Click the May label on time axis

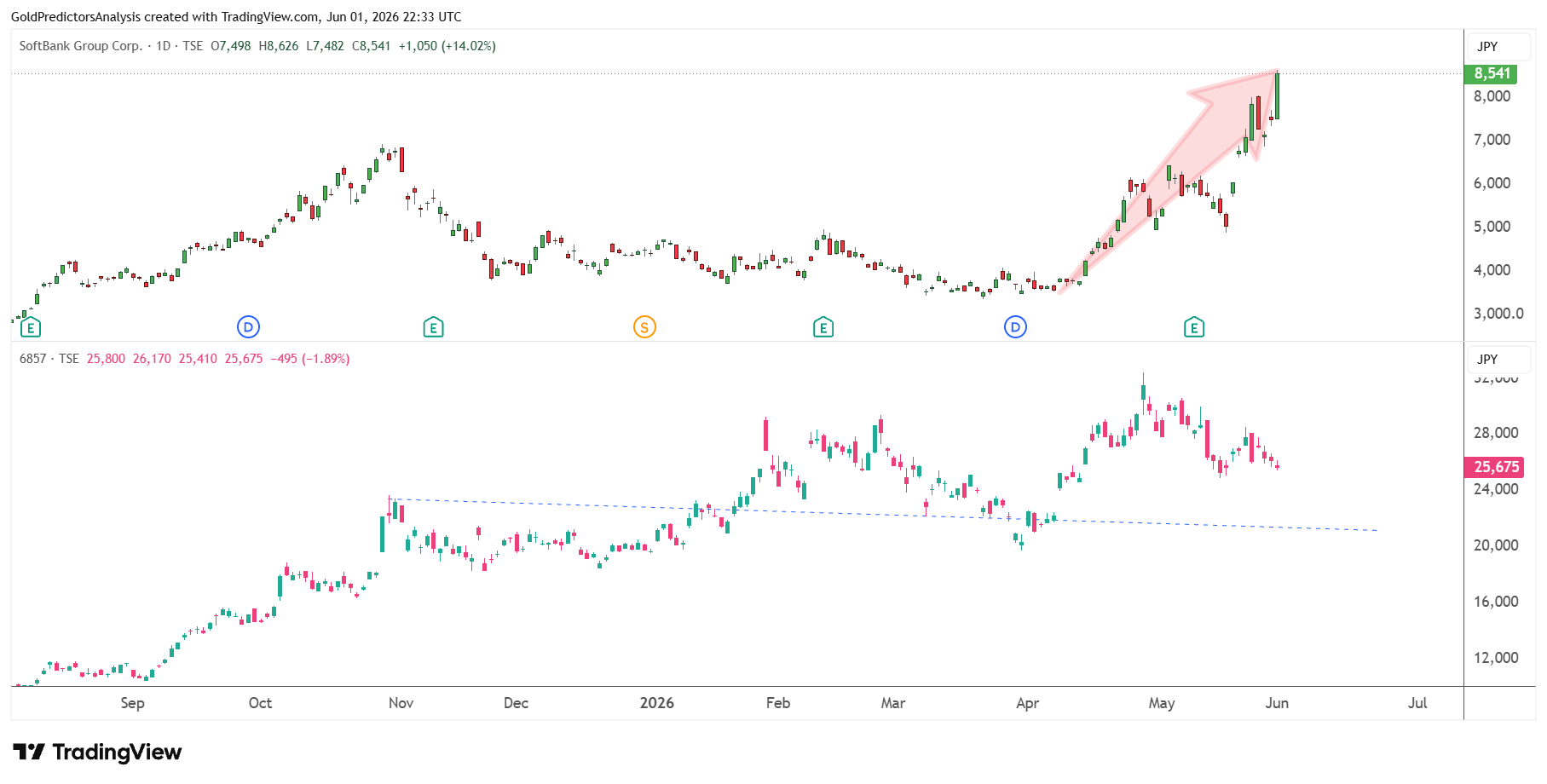pos(1162,703)
